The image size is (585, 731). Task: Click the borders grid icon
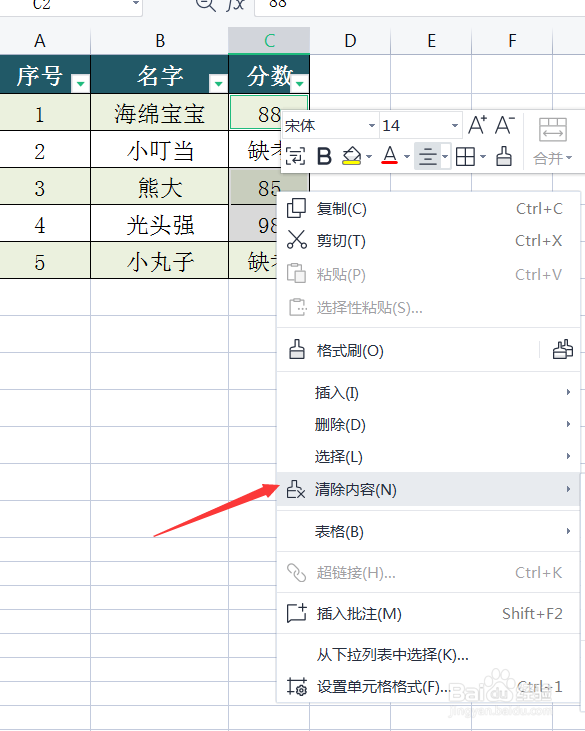[465, 157]
